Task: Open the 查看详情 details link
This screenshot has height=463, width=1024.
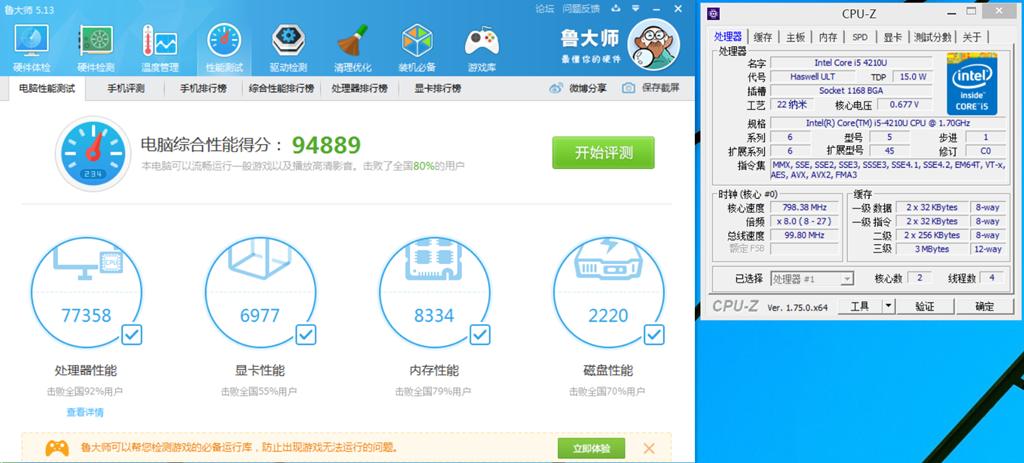Action: (x=85, y=412)
